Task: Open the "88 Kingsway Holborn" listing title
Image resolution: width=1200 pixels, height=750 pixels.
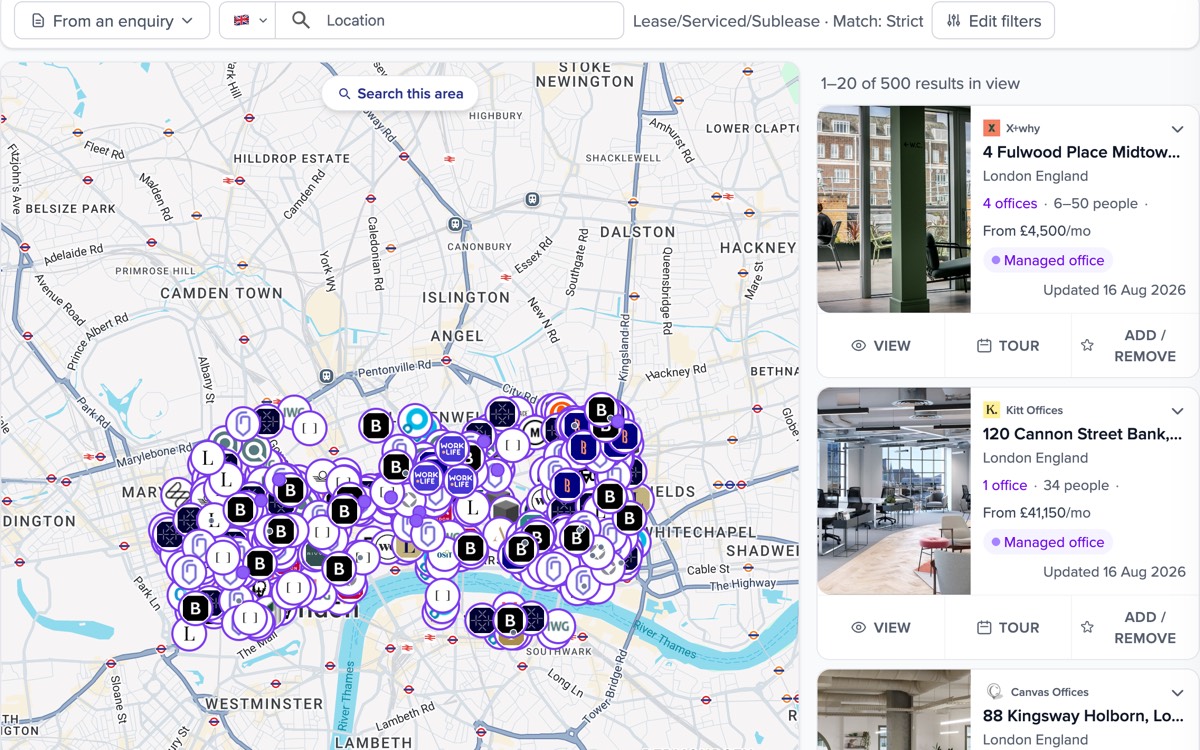Action: pyautogui.click(x=1084, y=716)
